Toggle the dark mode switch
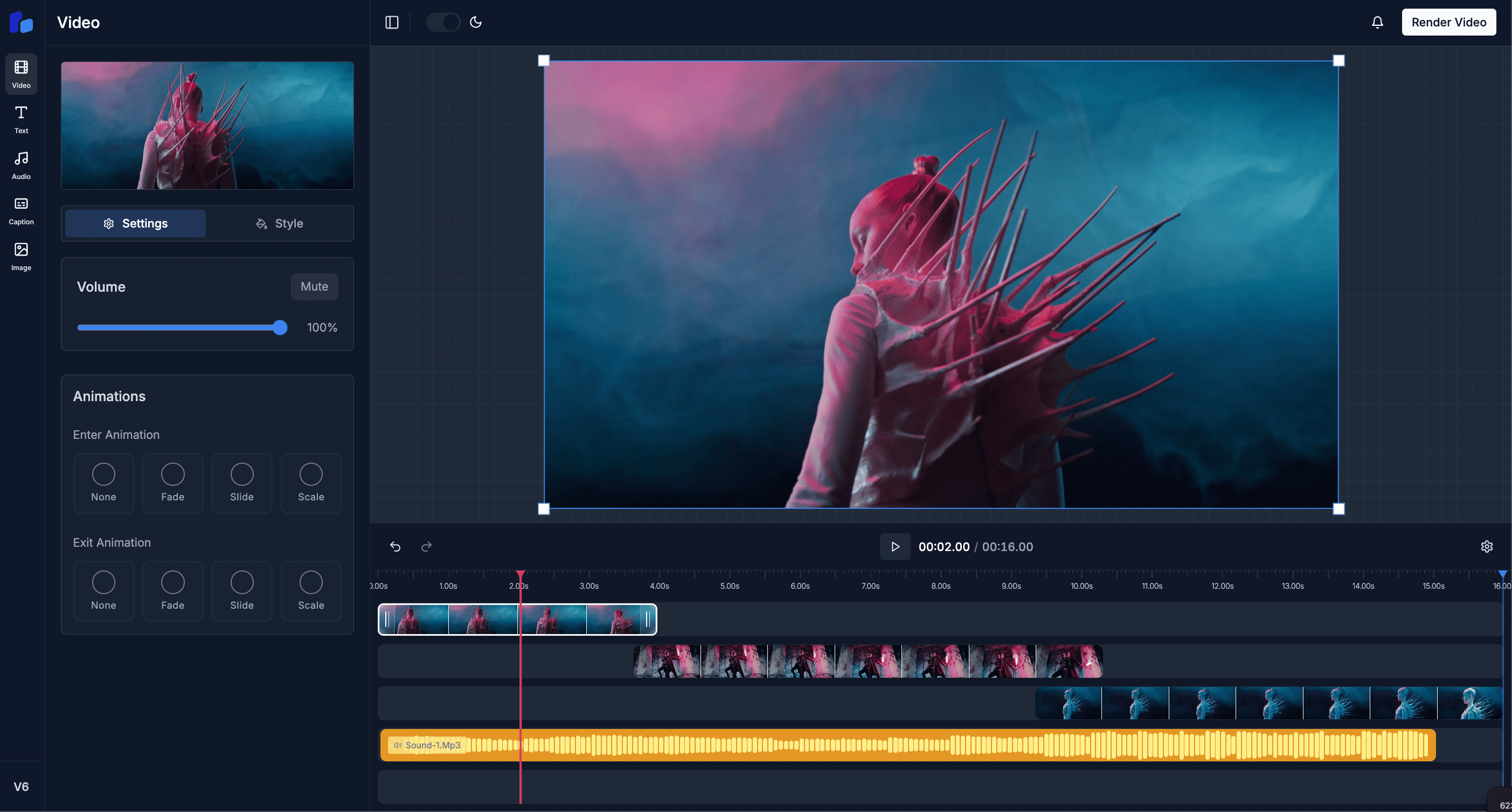This screenshot has height=812, width=1512. click(x=441, y=22)
